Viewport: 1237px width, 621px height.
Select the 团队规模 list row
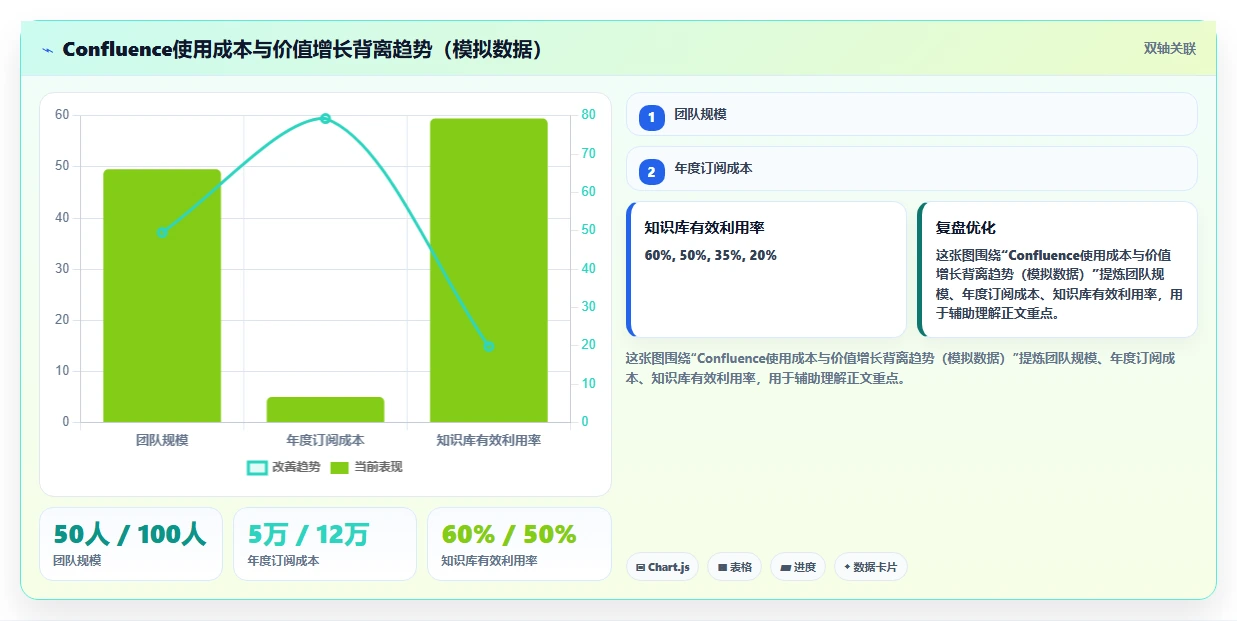click(911, 114)
